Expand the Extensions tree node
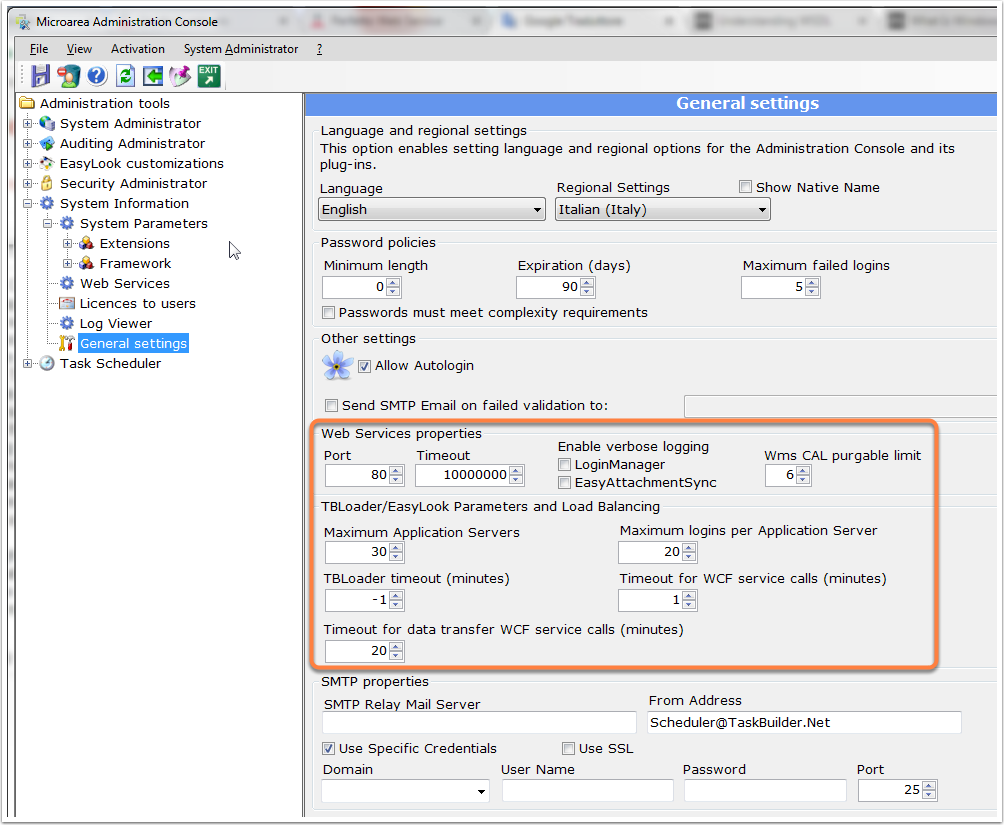Screen dimensions: 1004x825 67,243
